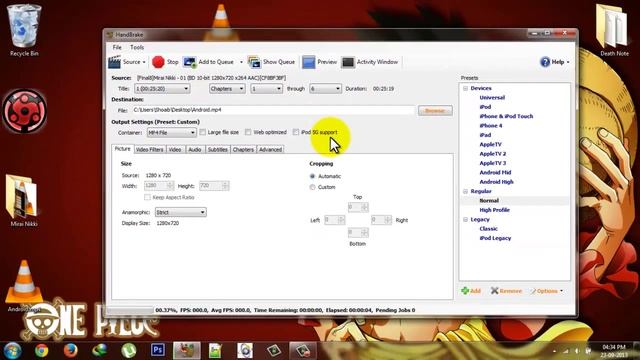Select the Automatic cropping radio button
Viewport: 640px width, 360px height.
pyautogui.click(x=313, y=176)
